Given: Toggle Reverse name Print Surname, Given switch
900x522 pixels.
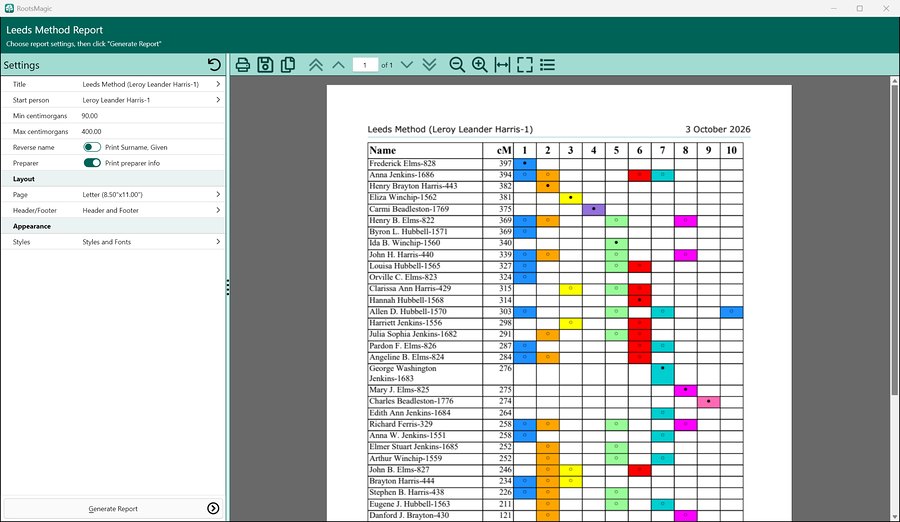Looking at the screenshot, I should coord(92,147).
